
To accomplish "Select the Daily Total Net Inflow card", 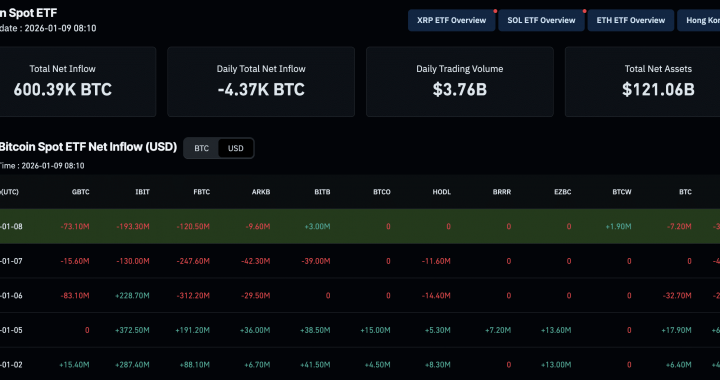I will coord(261,81).
